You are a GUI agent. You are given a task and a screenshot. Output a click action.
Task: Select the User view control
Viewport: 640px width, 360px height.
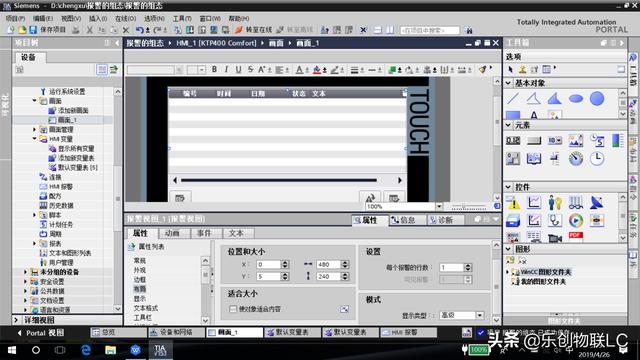coord(554,202)
